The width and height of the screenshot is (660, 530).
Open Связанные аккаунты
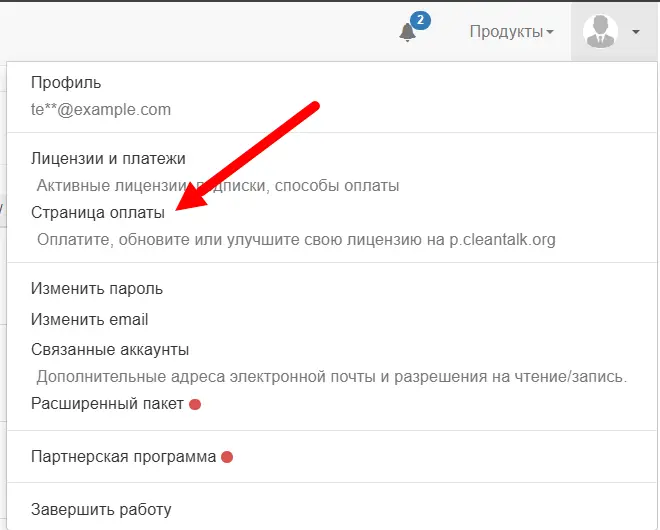[x=110, y=350]
